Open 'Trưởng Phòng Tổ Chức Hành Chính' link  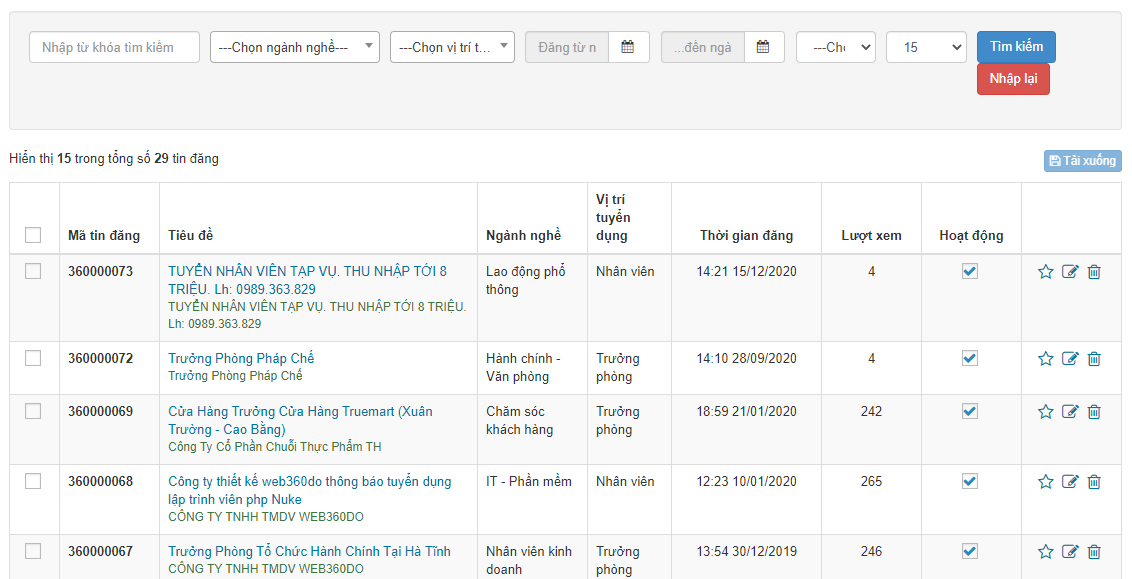coord(309,552)
